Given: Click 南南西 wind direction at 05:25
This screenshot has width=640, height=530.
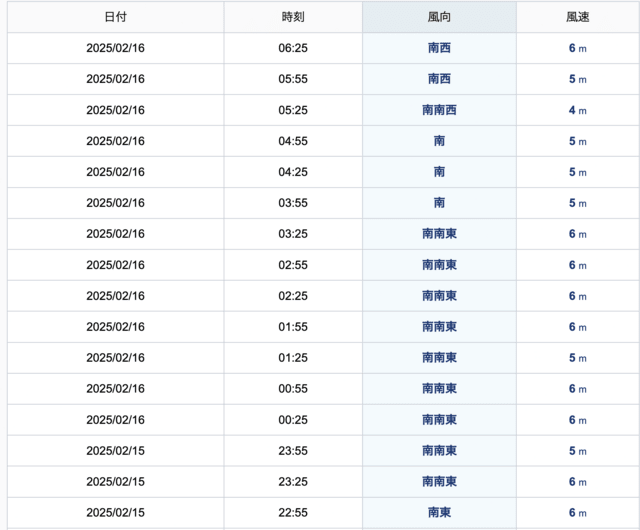Looking at the screenshot, I should click(x=439, y=110).
